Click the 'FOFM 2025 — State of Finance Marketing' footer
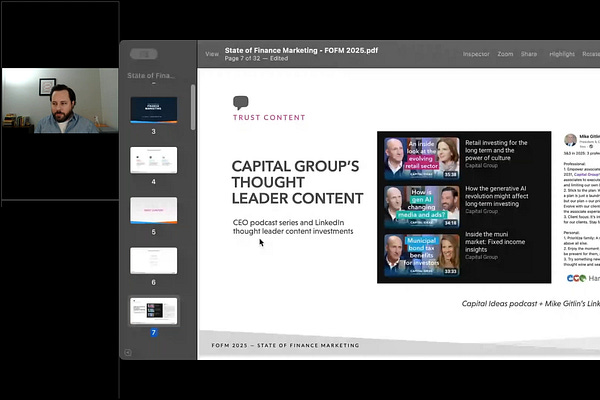Viewport: 600px width, 400px height. (x=285, y=345)
